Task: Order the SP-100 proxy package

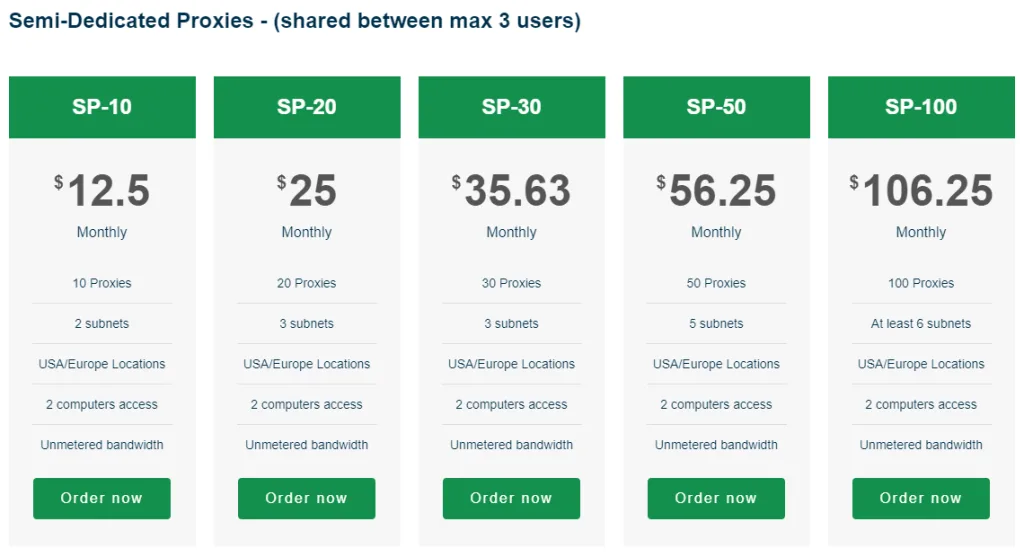Action: (920, 498)
